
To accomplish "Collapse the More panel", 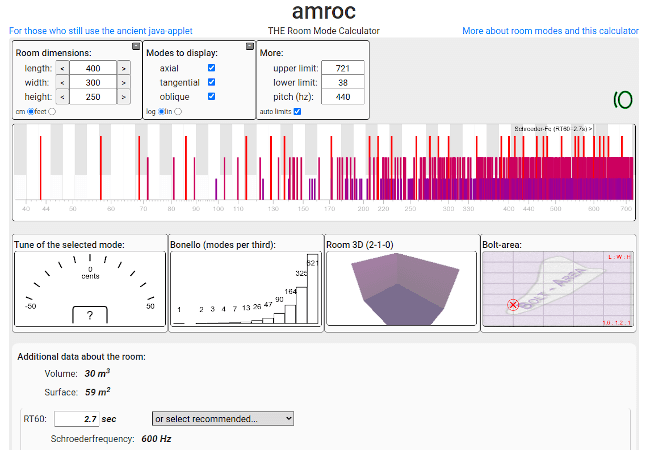I will coord(363,47).
